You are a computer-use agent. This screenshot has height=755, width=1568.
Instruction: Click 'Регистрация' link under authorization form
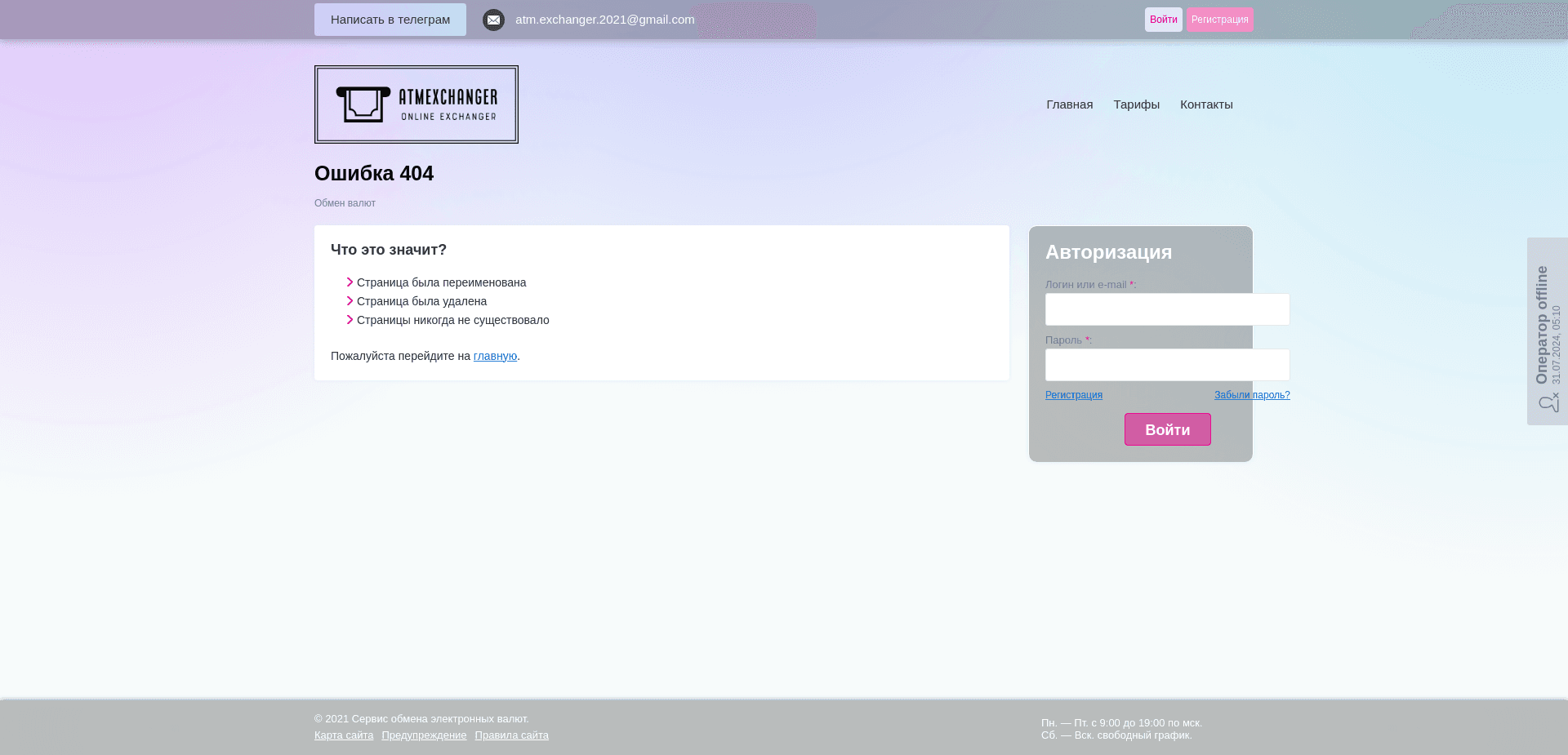pos(1073,394)
